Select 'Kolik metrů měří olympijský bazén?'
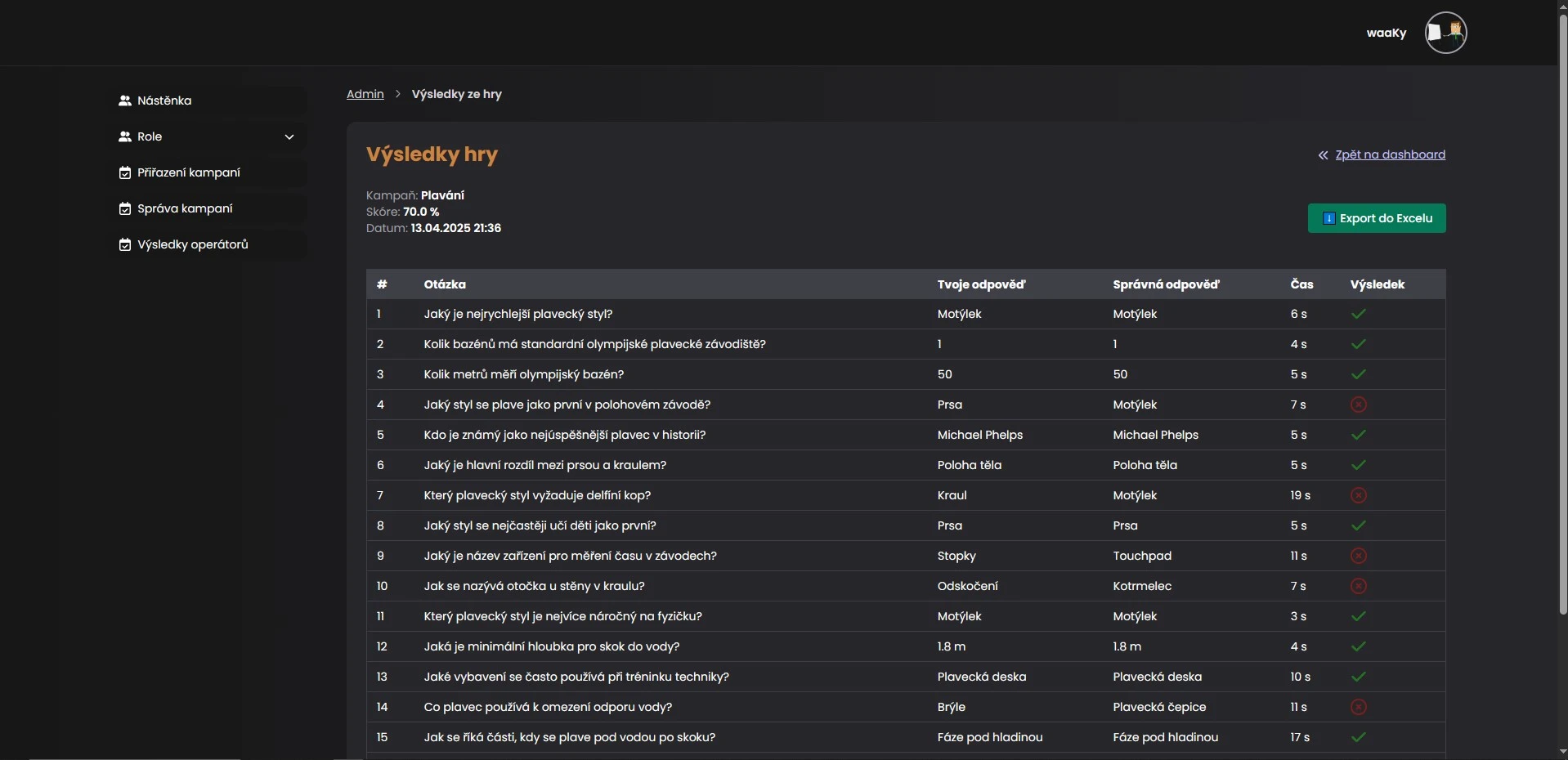 [523, 374]
